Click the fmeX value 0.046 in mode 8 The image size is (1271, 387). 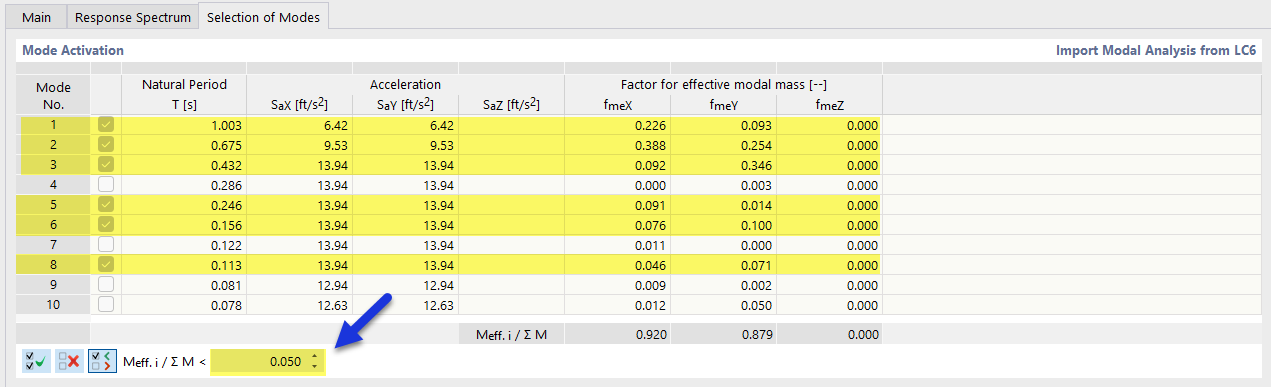(617, 264)
